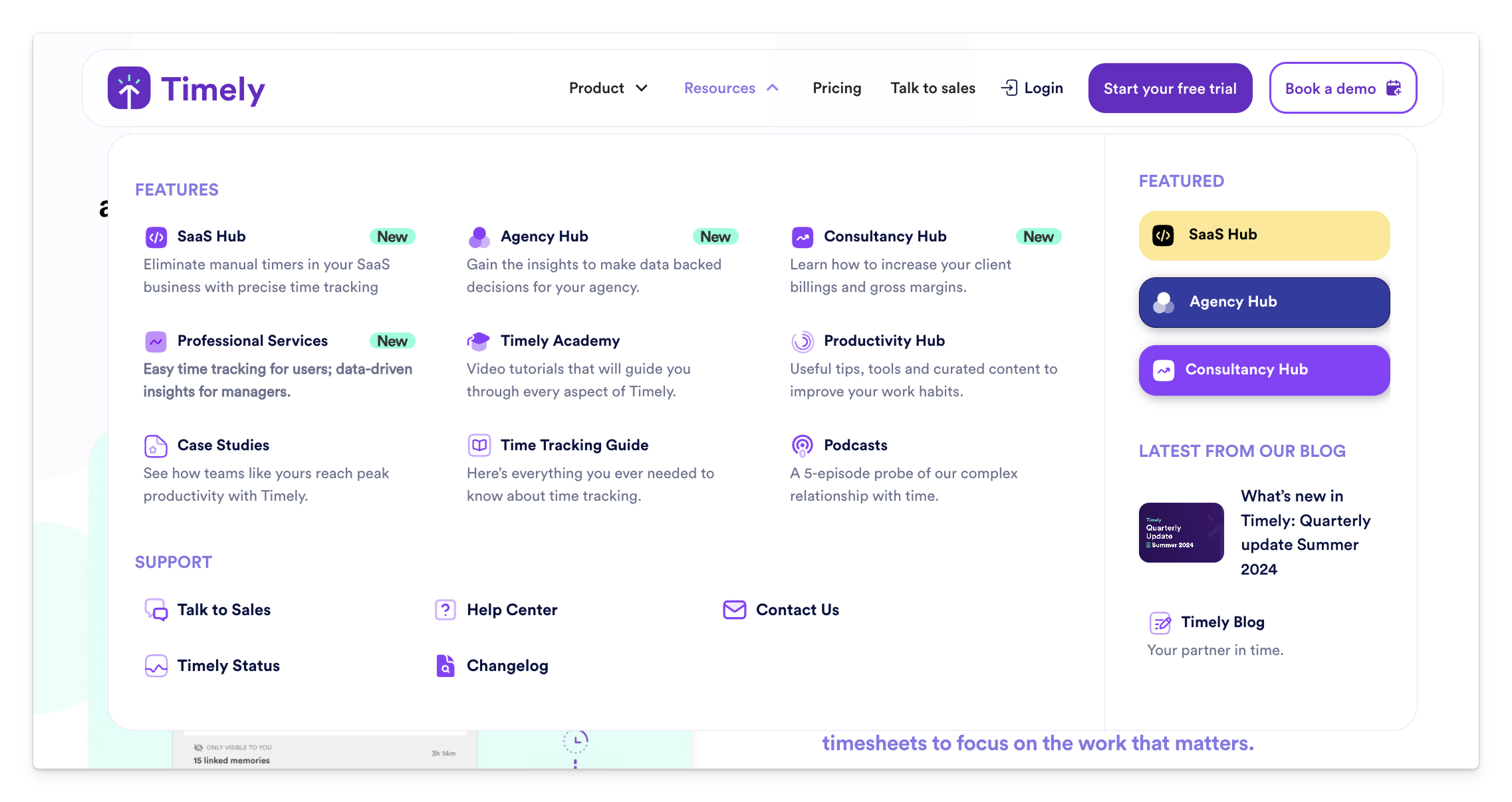Click the SaaS Hub code icon in Features
This screenshot has height=802, width=1512.
pos(156,237)
